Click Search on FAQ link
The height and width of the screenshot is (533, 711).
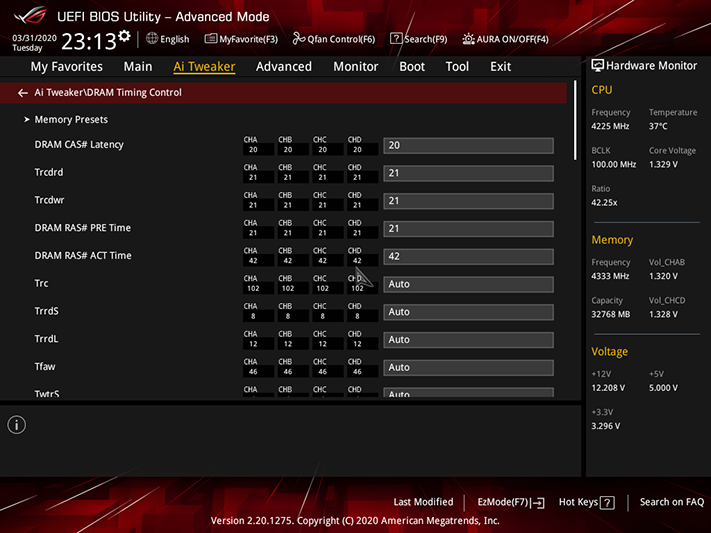point(672,502)
